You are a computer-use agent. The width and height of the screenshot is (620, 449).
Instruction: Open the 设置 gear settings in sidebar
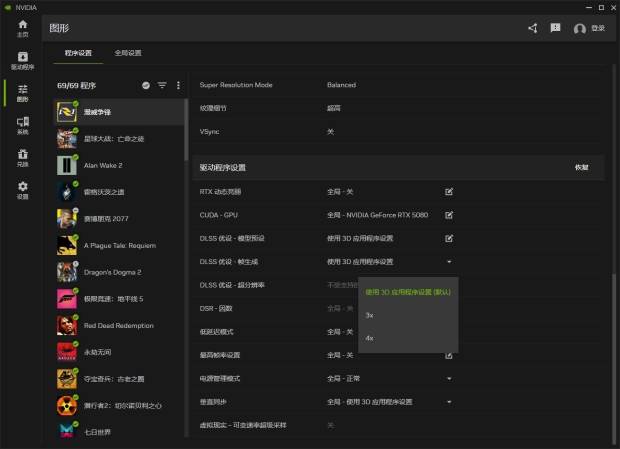23,190
